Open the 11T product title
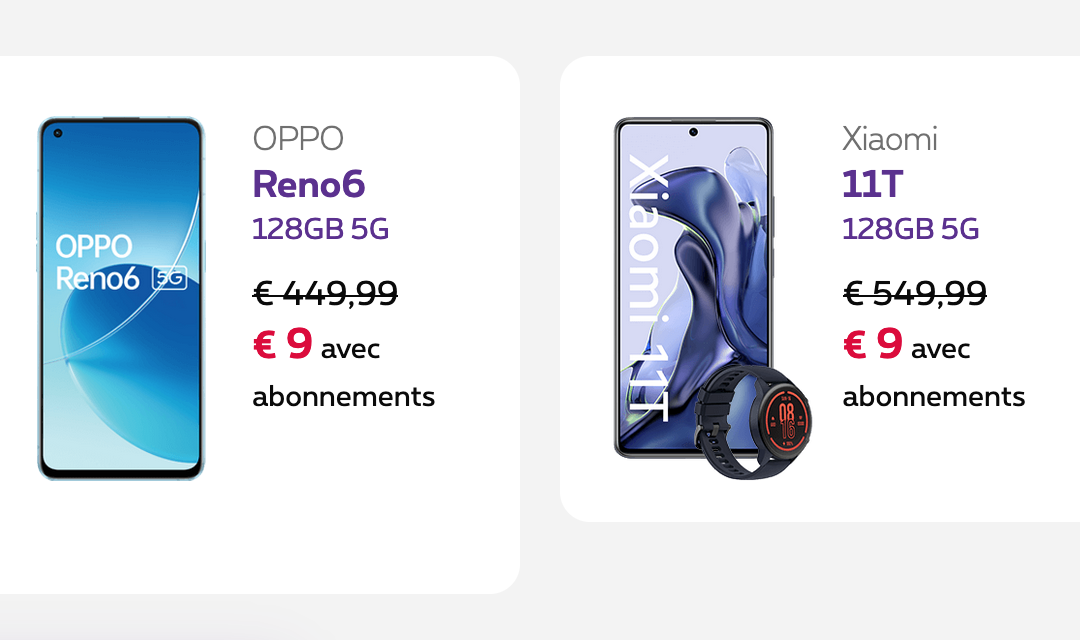 click(873, 184)
